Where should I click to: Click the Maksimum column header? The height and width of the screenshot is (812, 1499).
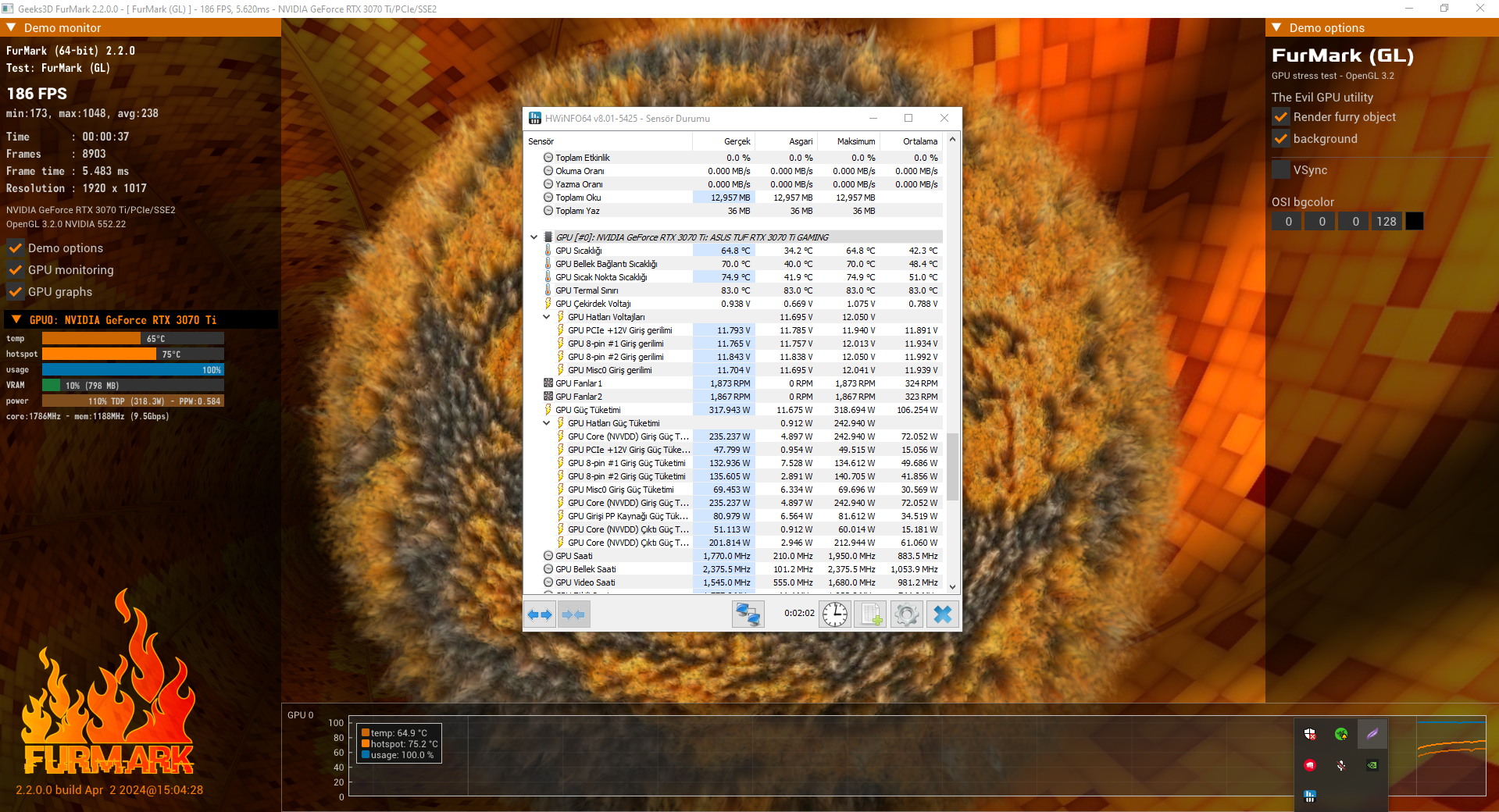click(848, 141)
